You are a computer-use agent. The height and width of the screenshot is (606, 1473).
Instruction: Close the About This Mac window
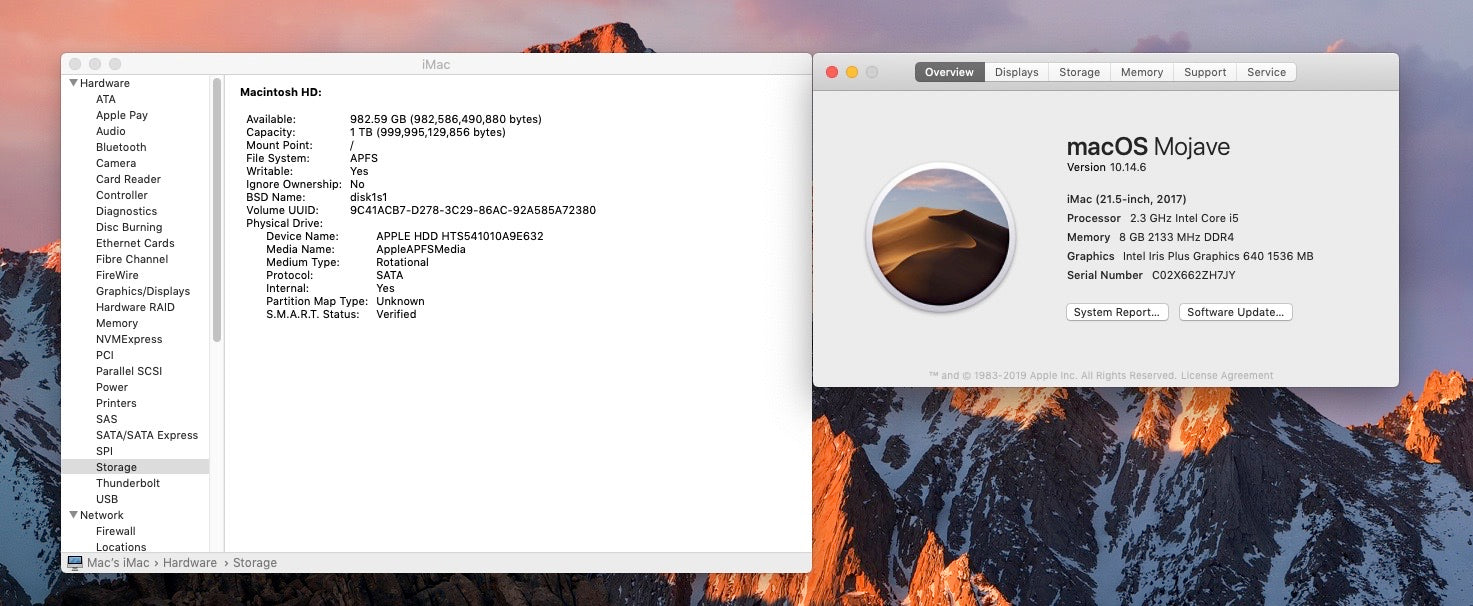pos(832,72)
